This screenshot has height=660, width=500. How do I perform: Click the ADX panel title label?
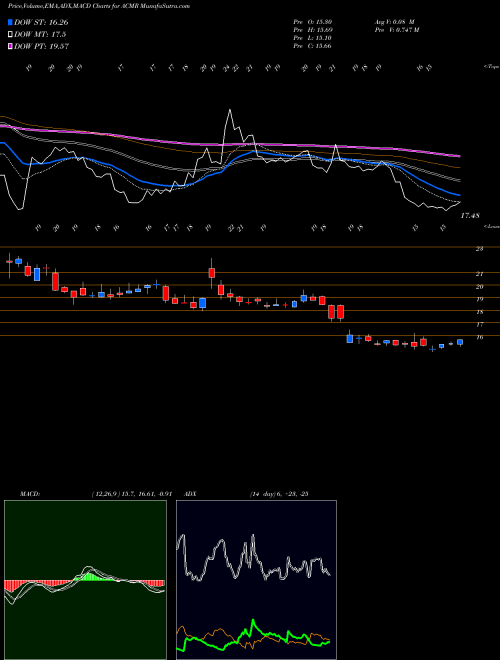point(191,494)
